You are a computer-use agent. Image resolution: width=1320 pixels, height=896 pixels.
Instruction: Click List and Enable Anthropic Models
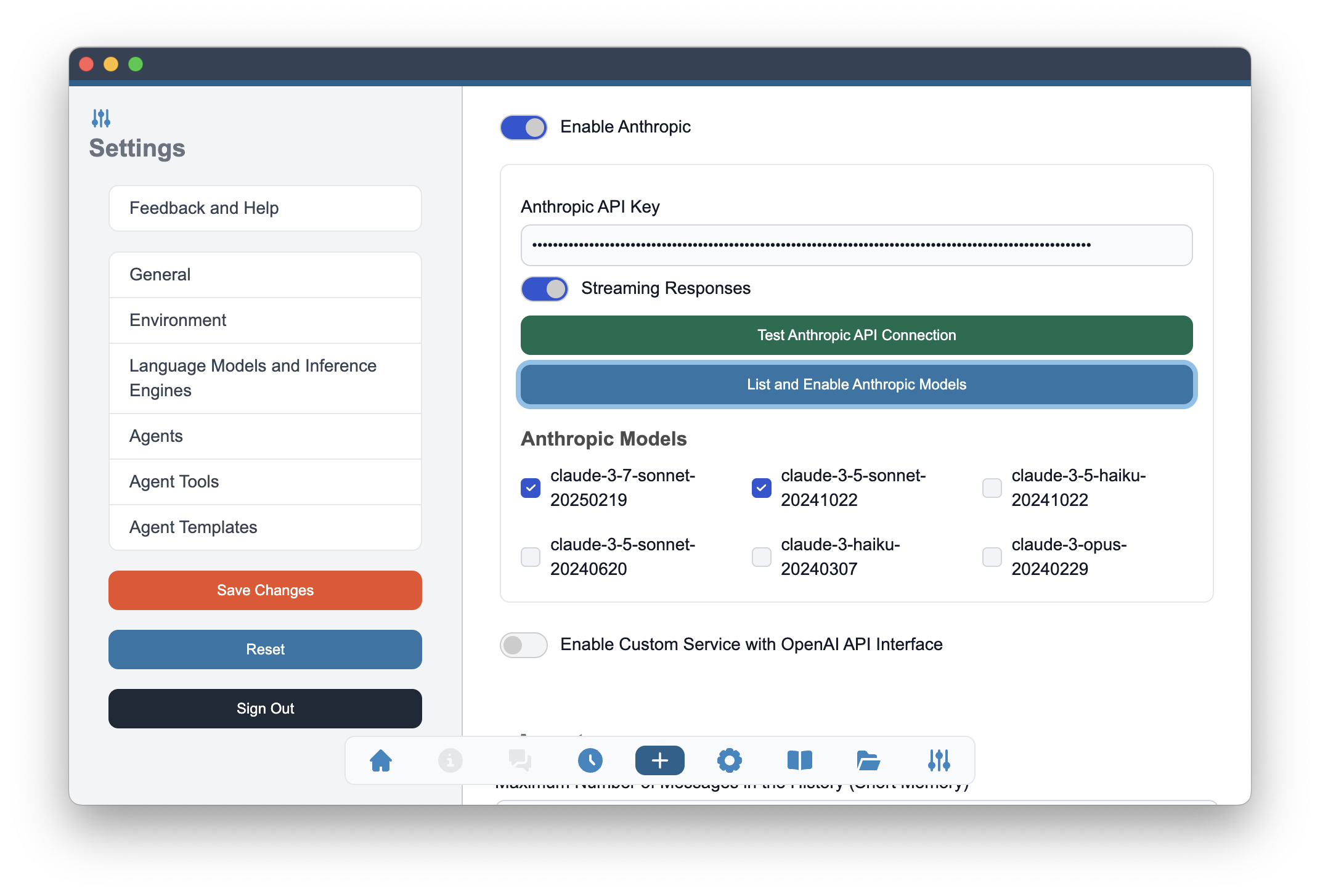pyautogui.click(x=857, y=385)
